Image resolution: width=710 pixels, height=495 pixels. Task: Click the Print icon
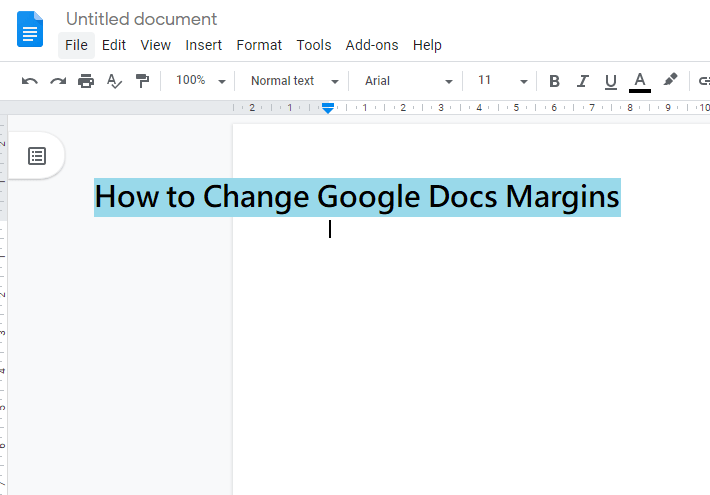pos(86,81)
